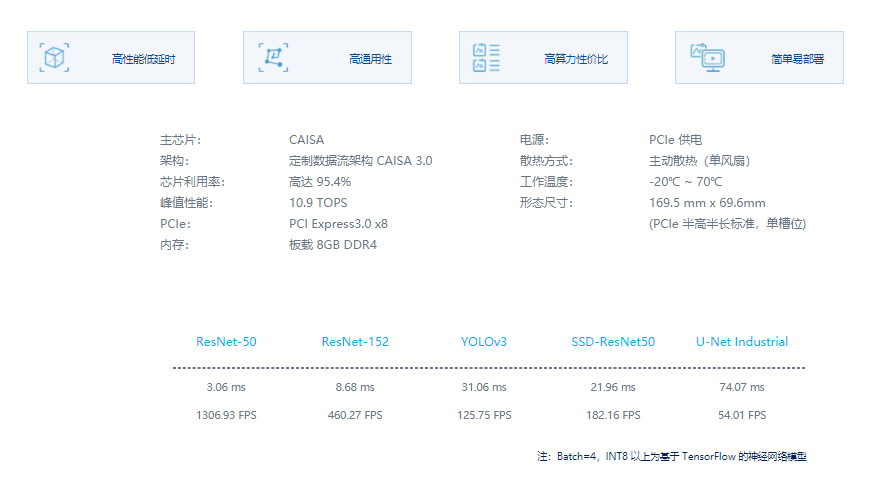Select the 高通用性 feature card
The height and width of the screenshot is (491, 876).
coord(327,58)
